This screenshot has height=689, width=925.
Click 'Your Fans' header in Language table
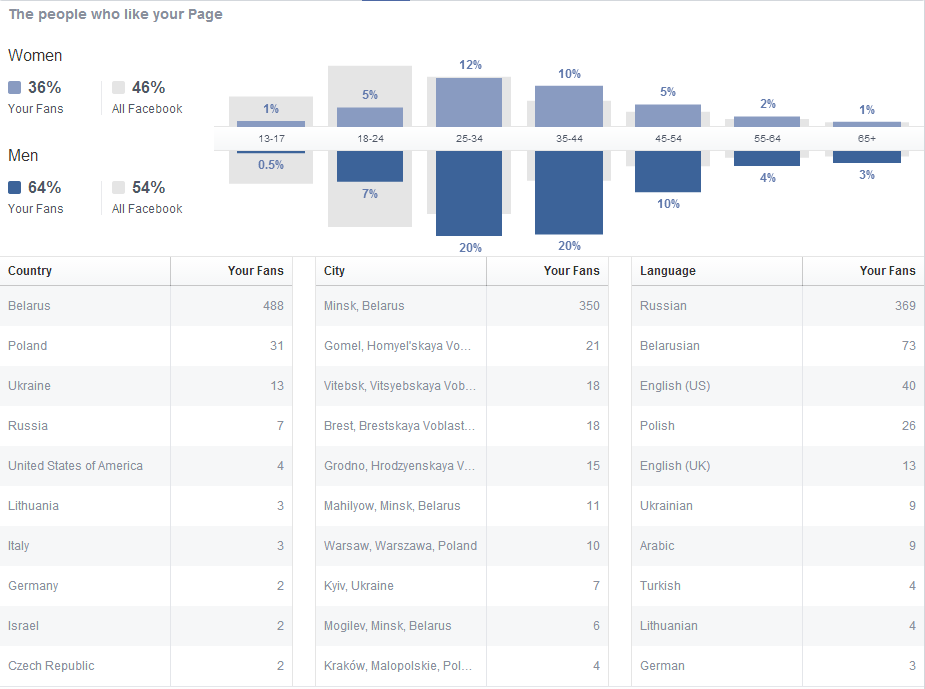pos(887,271)
